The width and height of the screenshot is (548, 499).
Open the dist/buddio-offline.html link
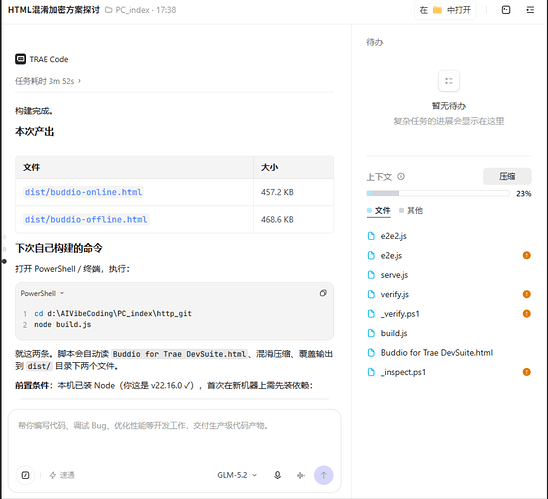86,219
